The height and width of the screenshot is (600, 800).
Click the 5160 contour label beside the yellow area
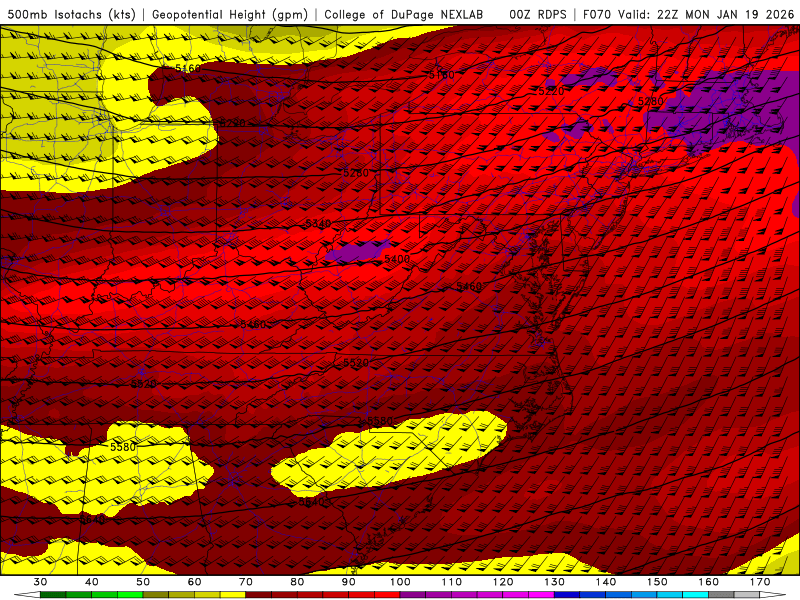point(188,68)
